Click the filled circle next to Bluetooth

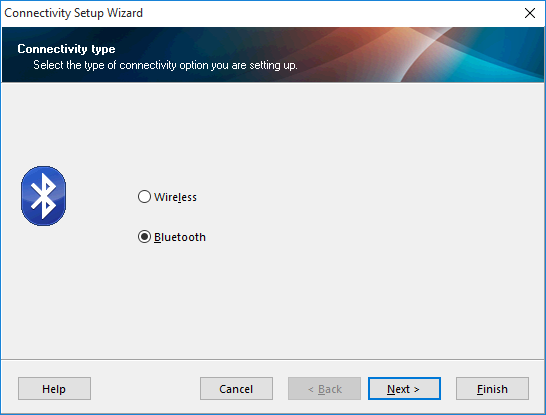point(144,237)
